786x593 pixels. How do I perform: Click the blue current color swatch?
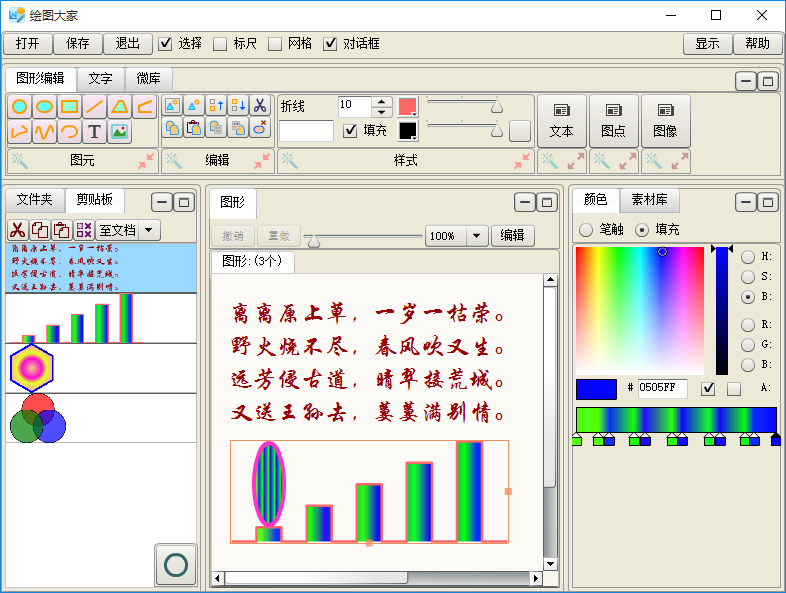597,389
